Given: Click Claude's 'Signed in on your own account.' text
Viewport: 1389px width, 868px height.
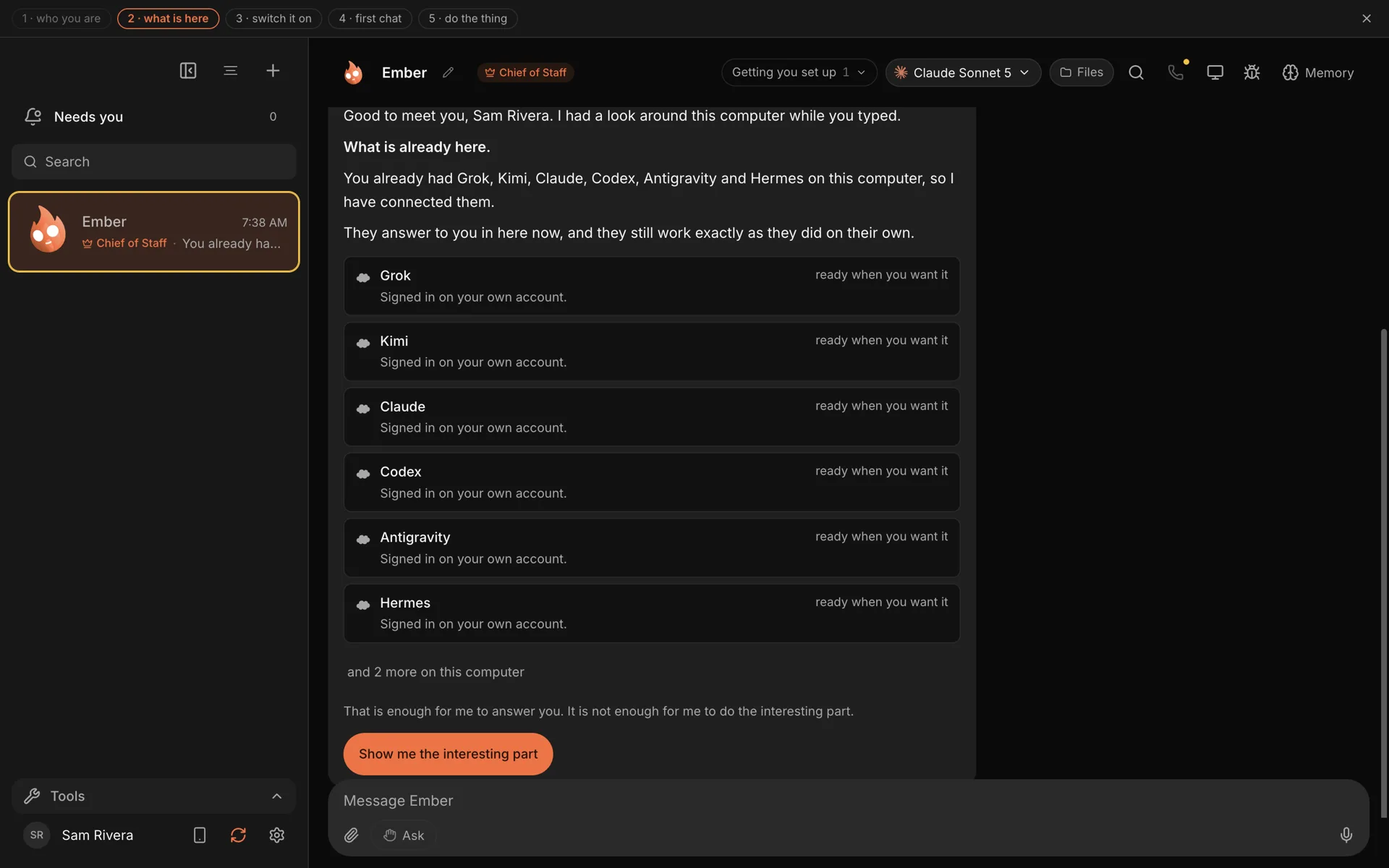Looking at the screenshot, I should pos(473,427).
